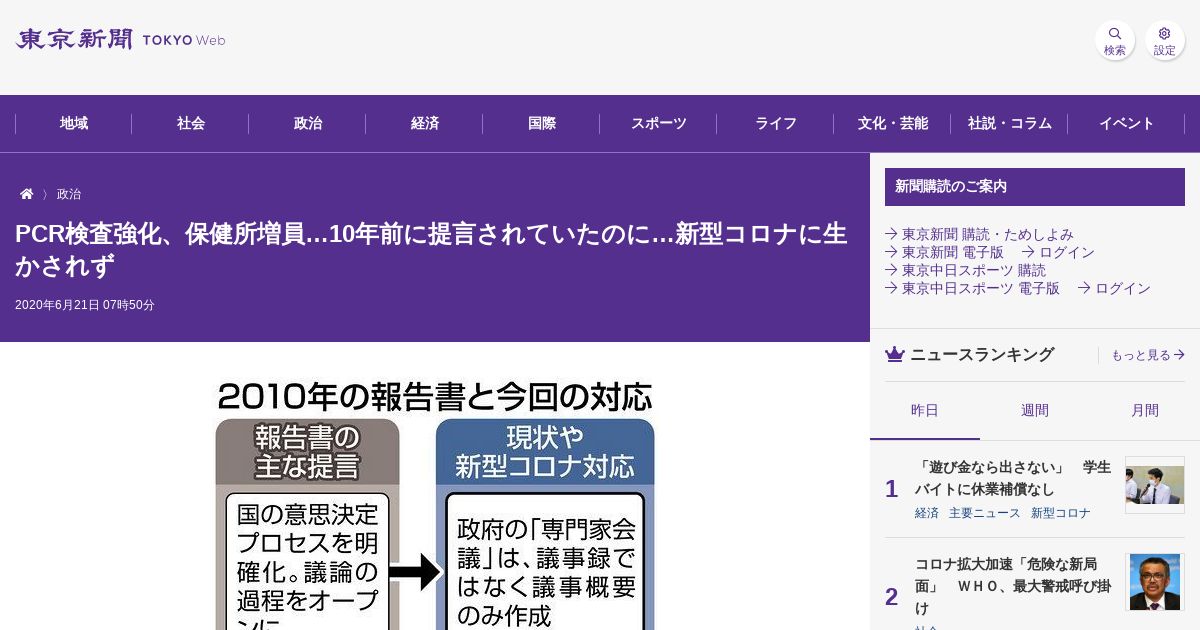1200x630 pixels.
Task: Open the 政治 navigation menu
Action: coord(308,124)
